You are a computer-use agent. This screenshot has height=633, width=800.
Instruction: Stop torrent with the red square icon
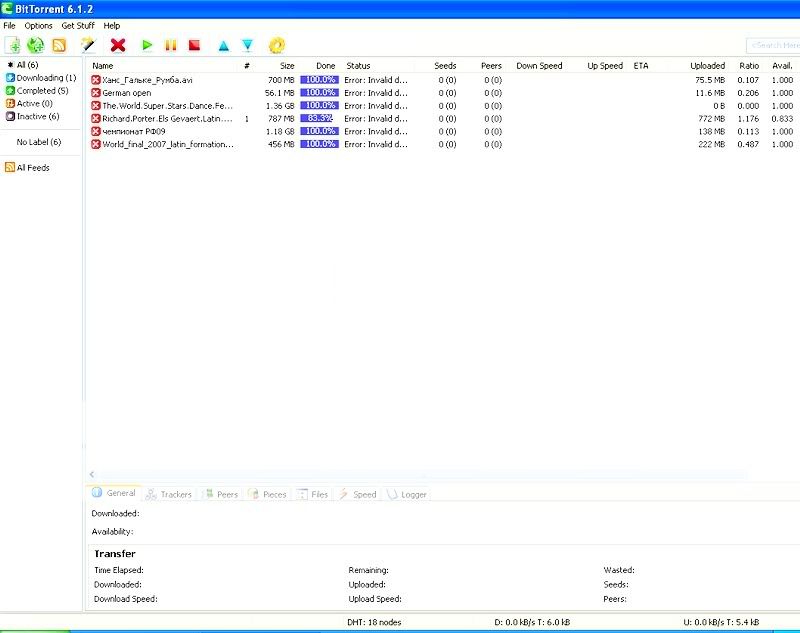195,45
